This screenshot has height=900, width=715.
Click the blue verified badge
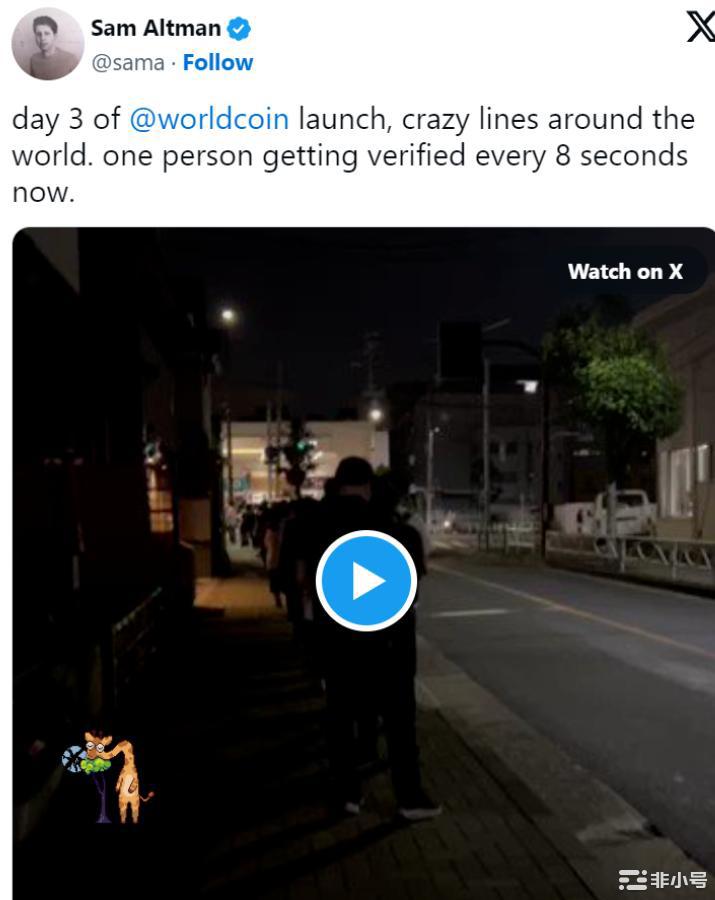(239, 28)
